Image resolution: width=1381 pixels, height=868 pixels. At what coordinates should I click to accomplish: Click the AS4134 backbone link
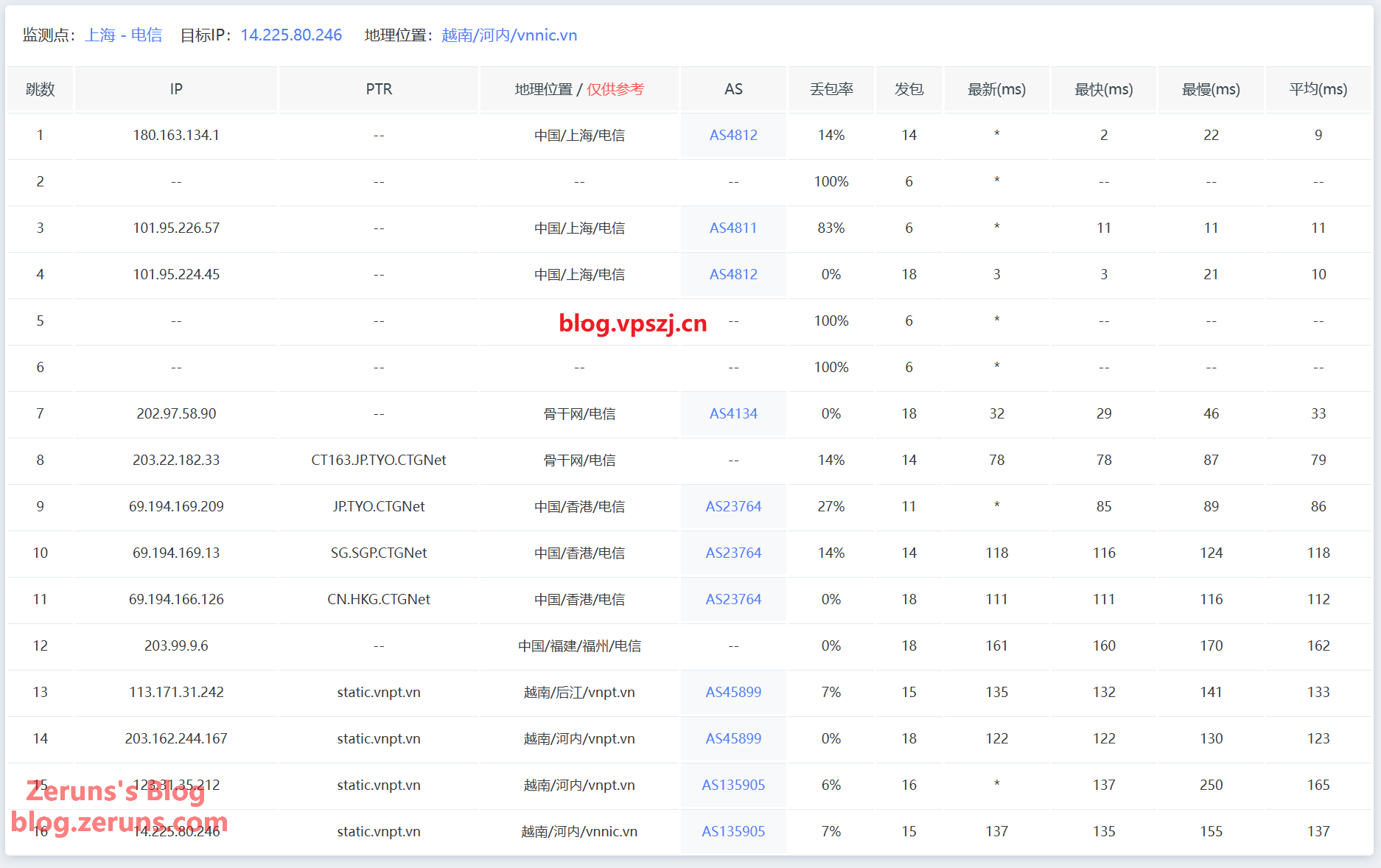point(733,413)
